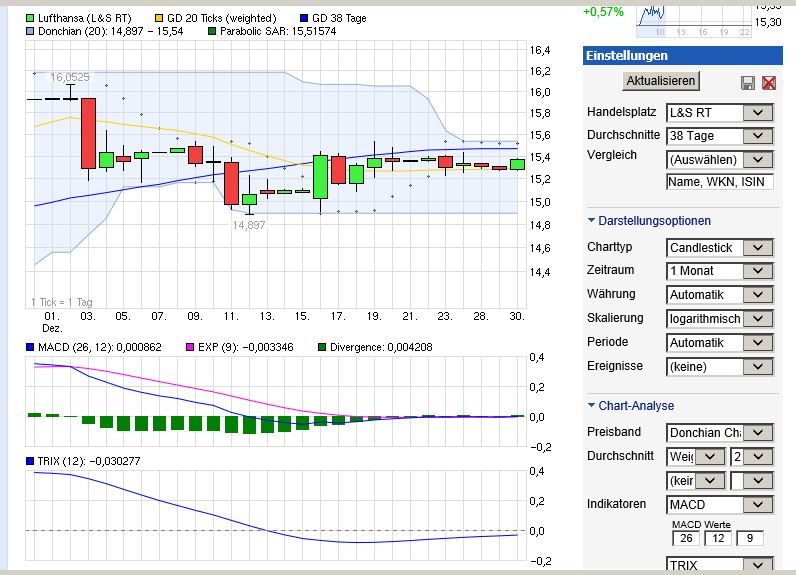Screen dimensions: 796x575
Task: Click the MACD value field showing 26
Action: [686, 538]
